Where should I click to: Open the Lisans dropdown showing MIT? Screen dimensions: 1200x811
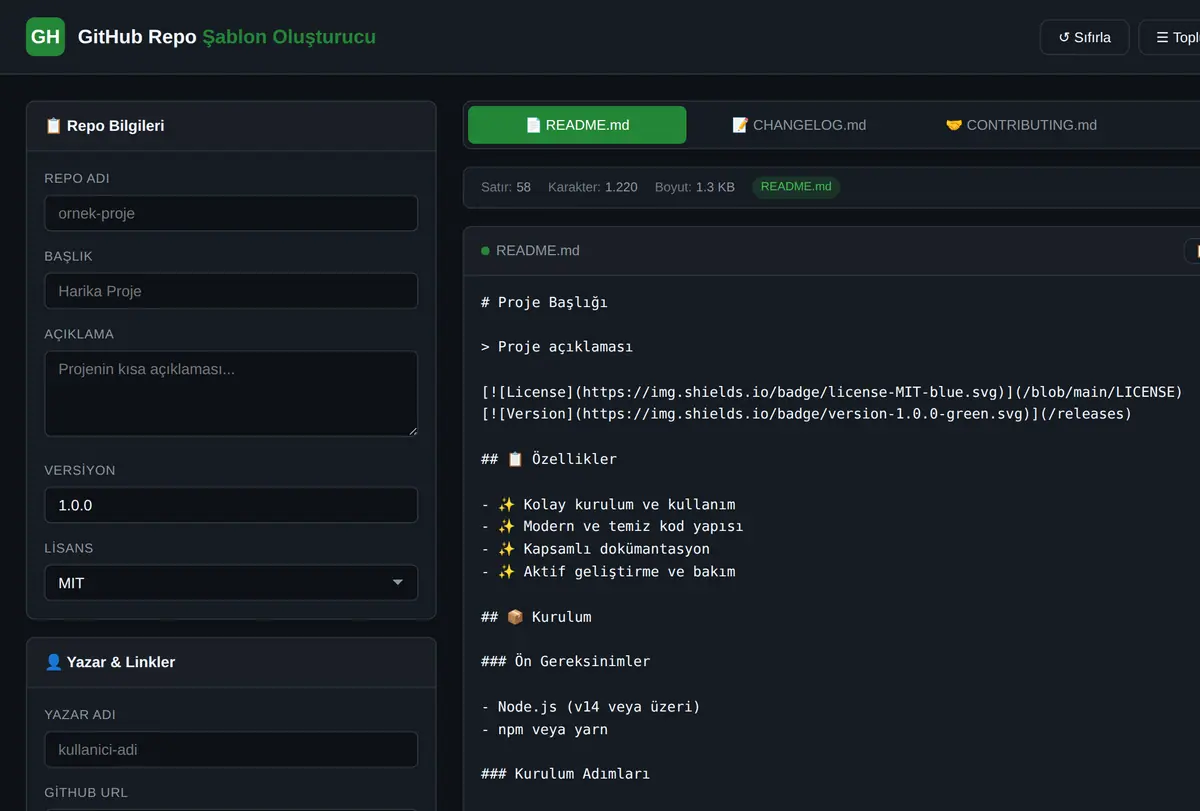coord(231,583)
